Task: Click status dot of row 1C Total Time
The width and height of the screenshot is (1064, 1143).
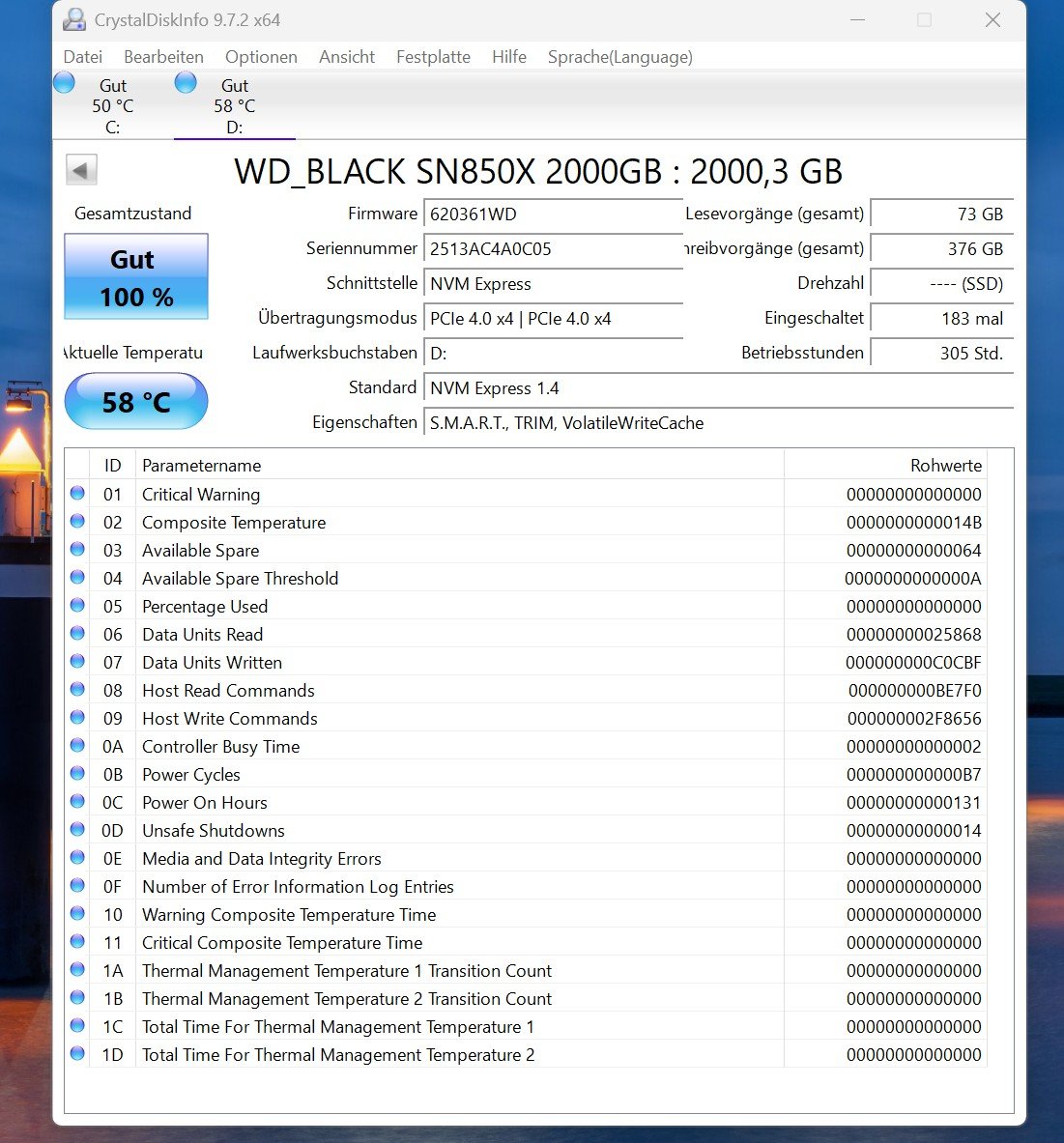Action: (x=77, y=1026)
